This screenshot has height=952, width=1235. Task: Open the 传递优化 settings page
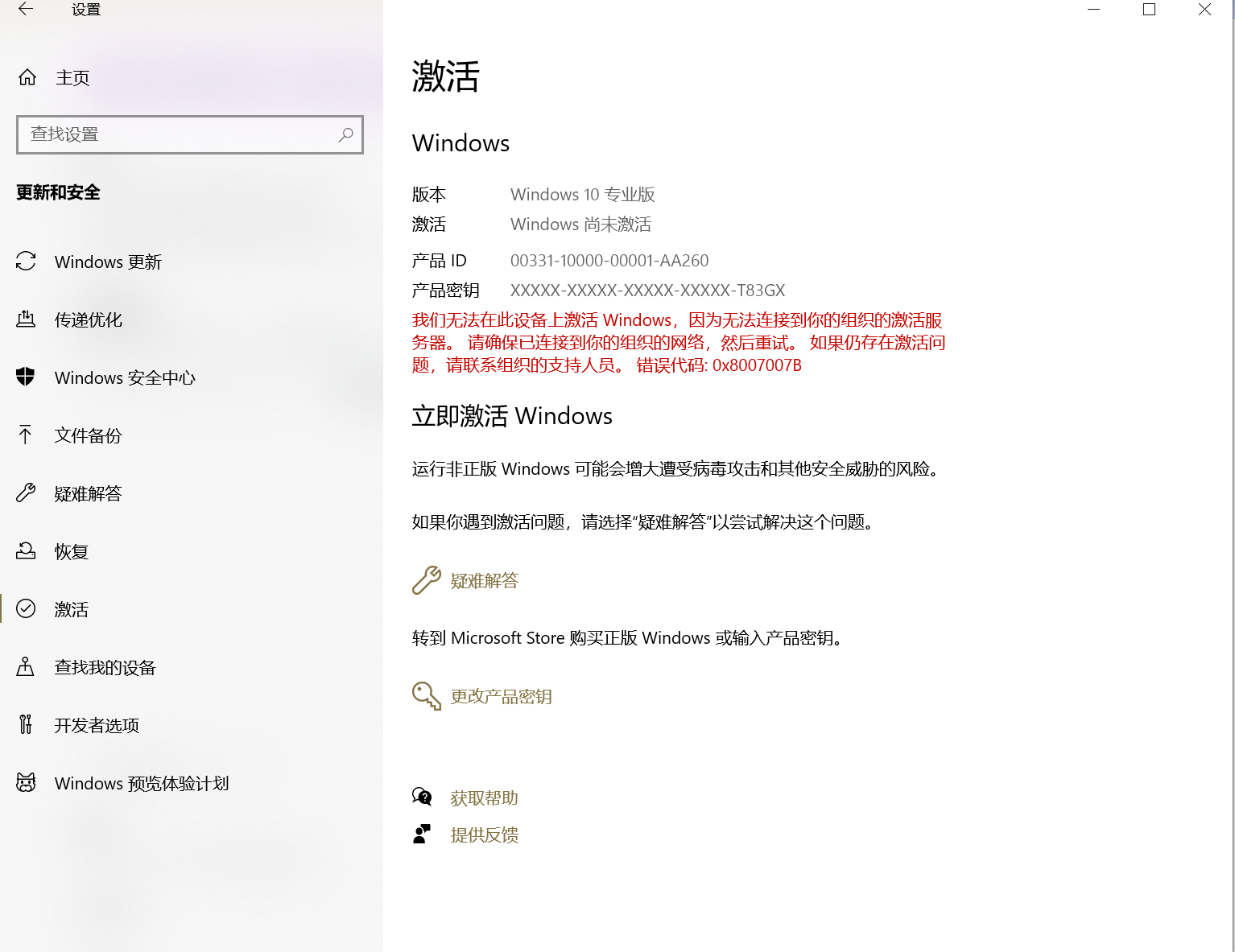pyautogui.click(x=89, y=319)
